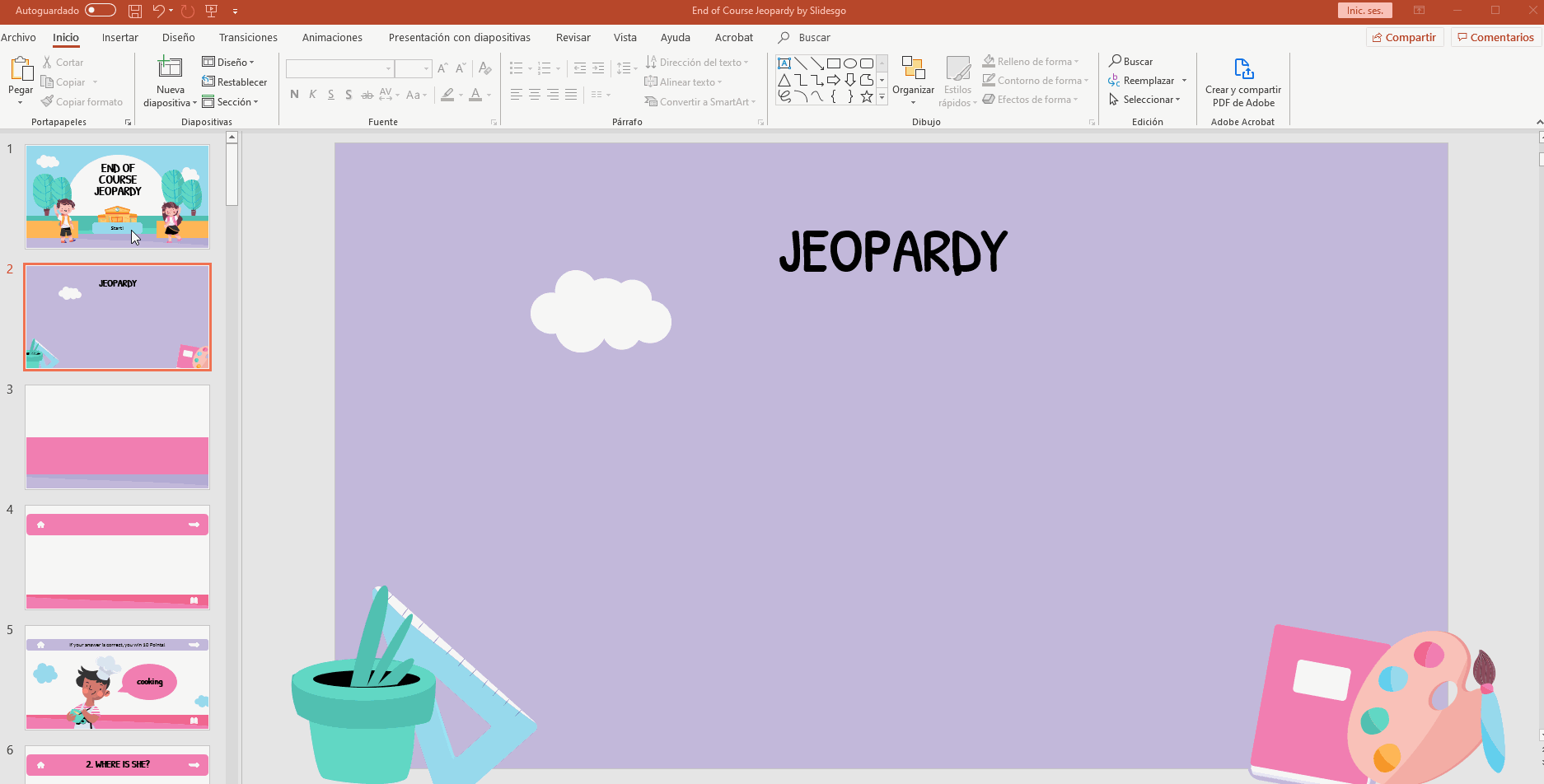Open font name combo box

tap(339, 68)
